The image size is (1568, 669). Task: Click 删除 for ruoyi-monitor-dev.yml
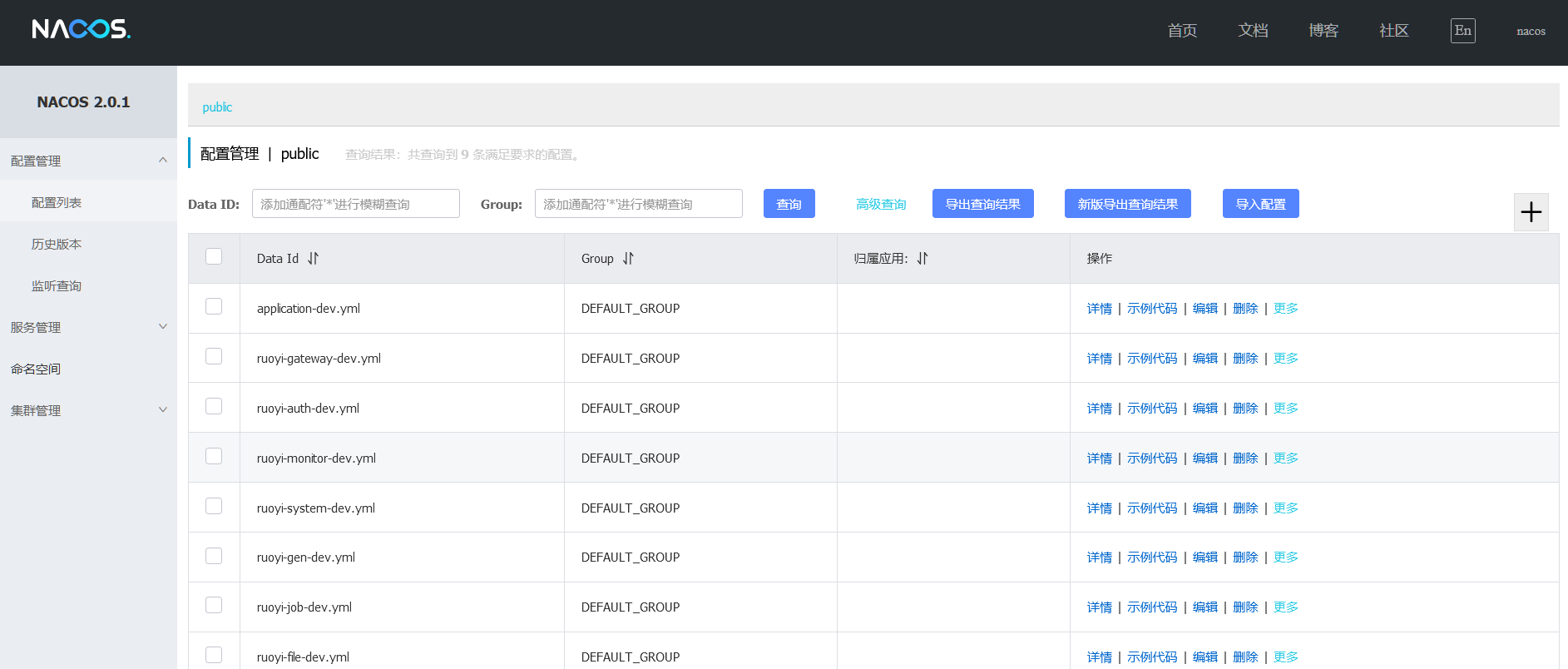click(x=1245, y=458)
